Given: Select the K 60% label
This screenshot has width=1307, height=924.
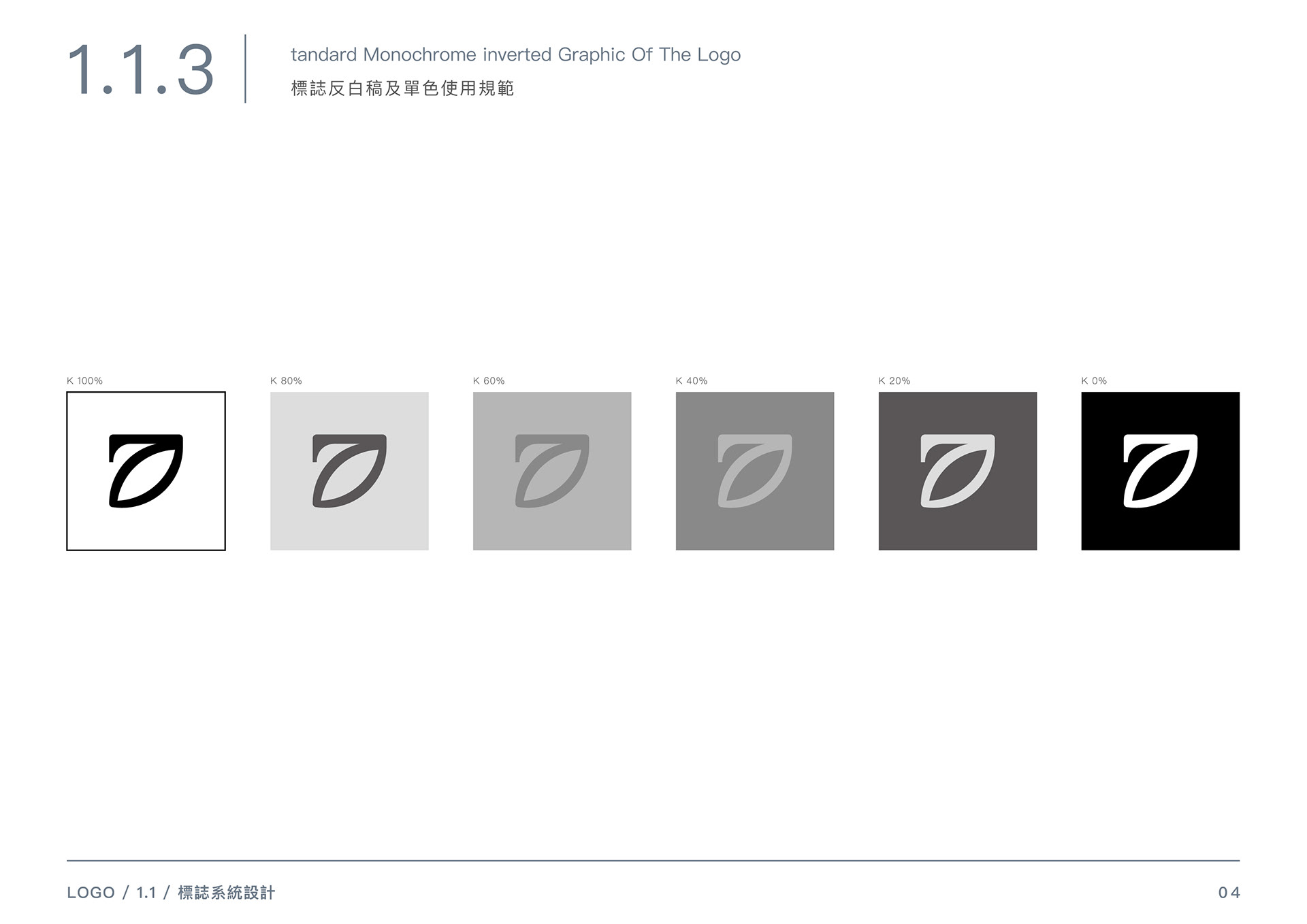Looking at the screenshot, I should point(489,381).
